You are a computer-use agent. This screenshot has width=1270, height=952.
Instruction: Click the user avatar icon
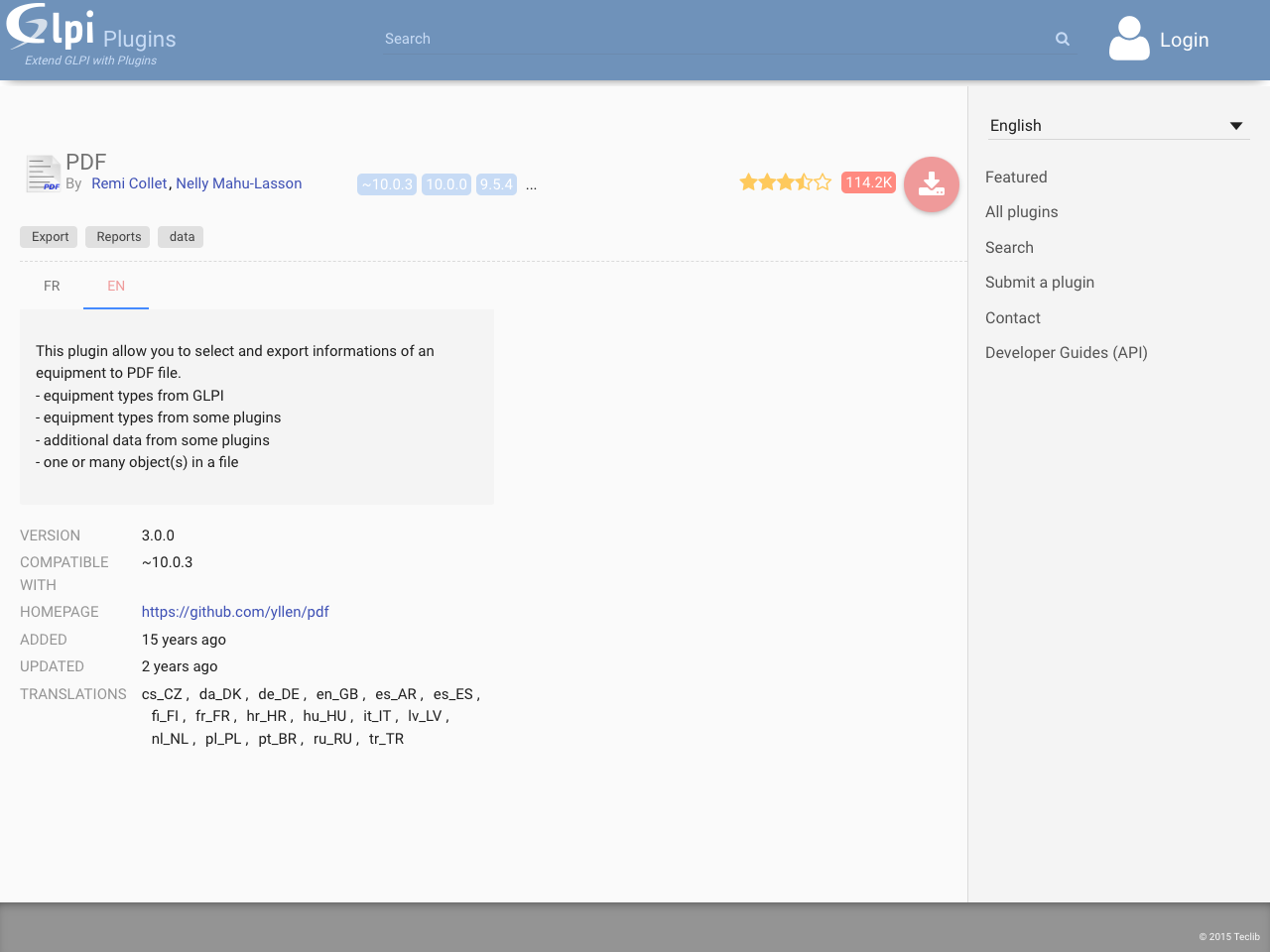(x=1129, y=39)
